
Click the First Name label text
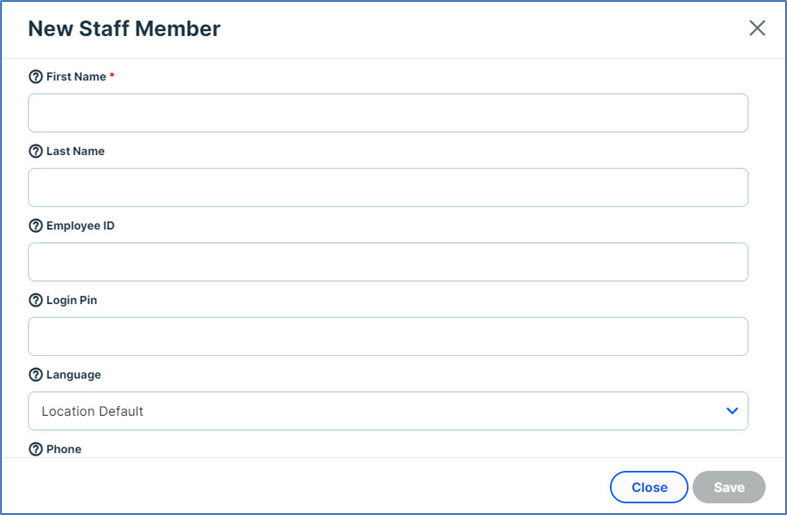click(76, 77)
